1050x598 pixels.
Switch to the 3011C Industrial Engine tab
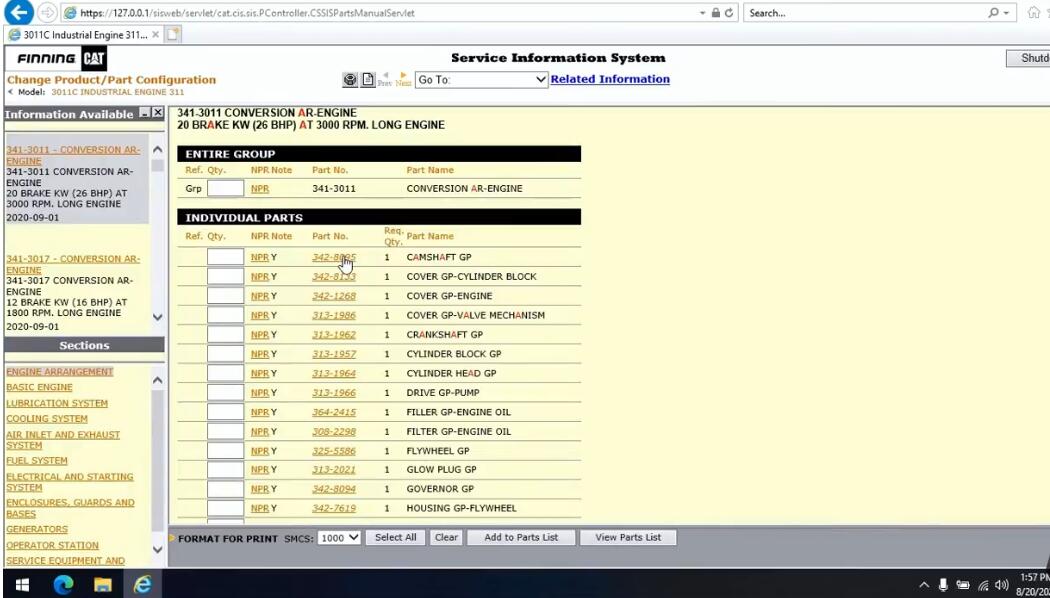pyautogui.click(x=84, y=35)
